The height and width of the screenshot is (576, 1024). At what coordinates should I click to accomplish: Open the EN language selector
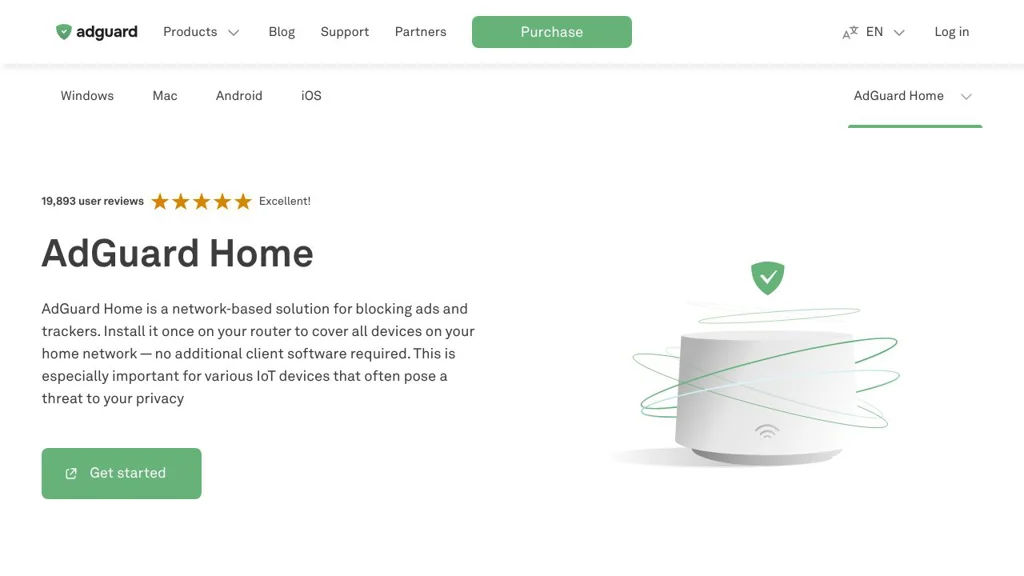pyautogui.click(x=884, y=32)
